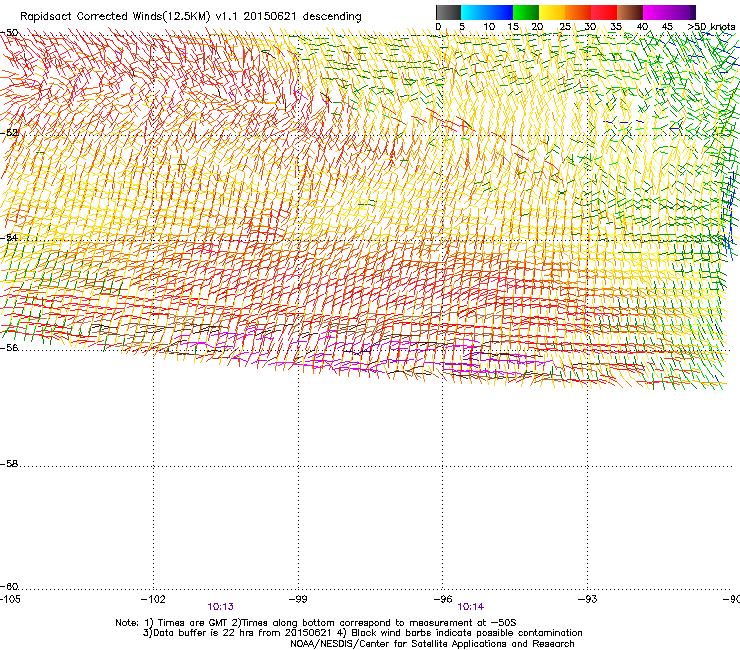Screen dimensions: 740x650
Task: Click the purple '10:14' time label
Action: (x=471, y=607)
